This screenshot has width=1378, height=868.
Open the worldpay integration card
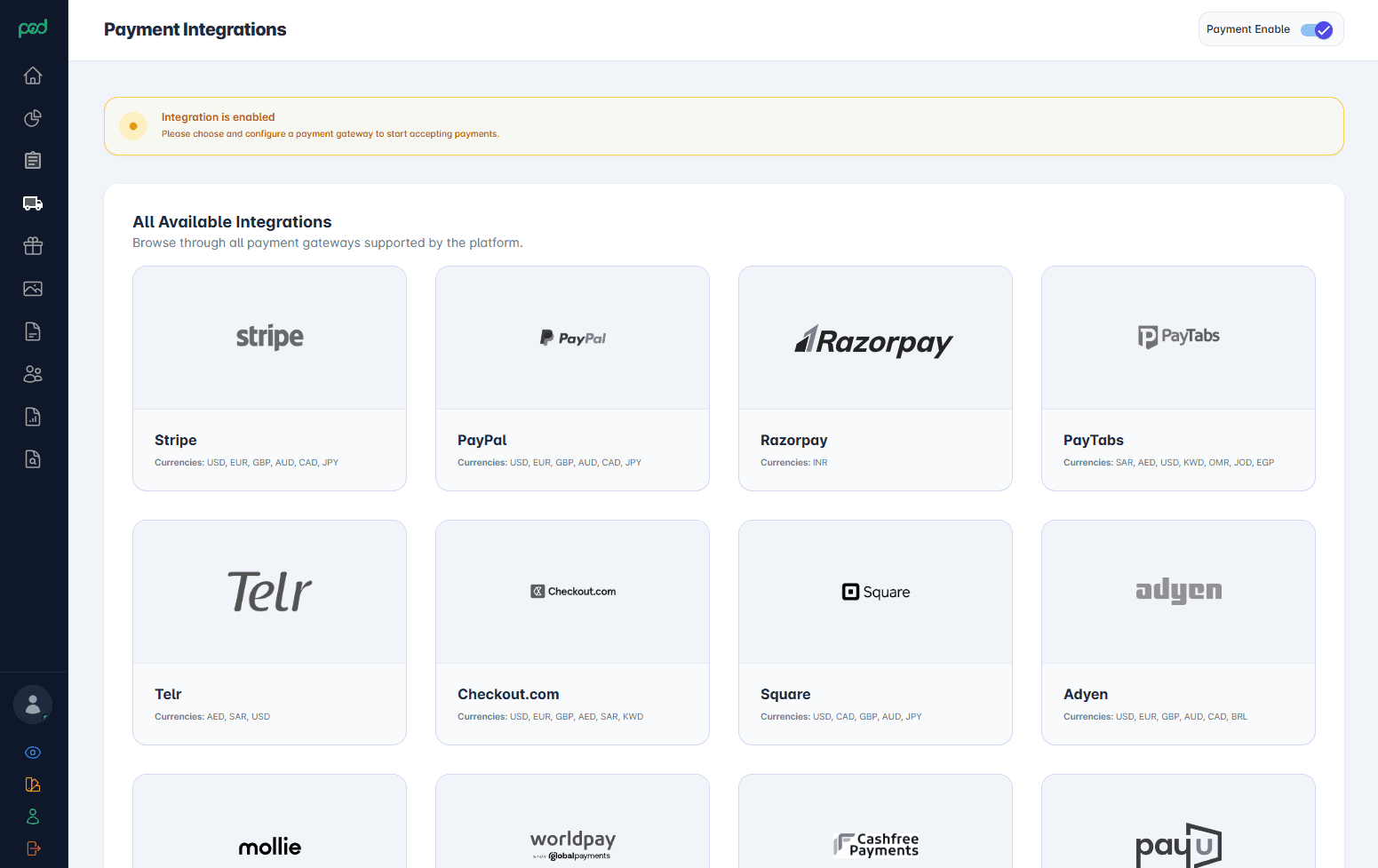(x=572, y=822)
